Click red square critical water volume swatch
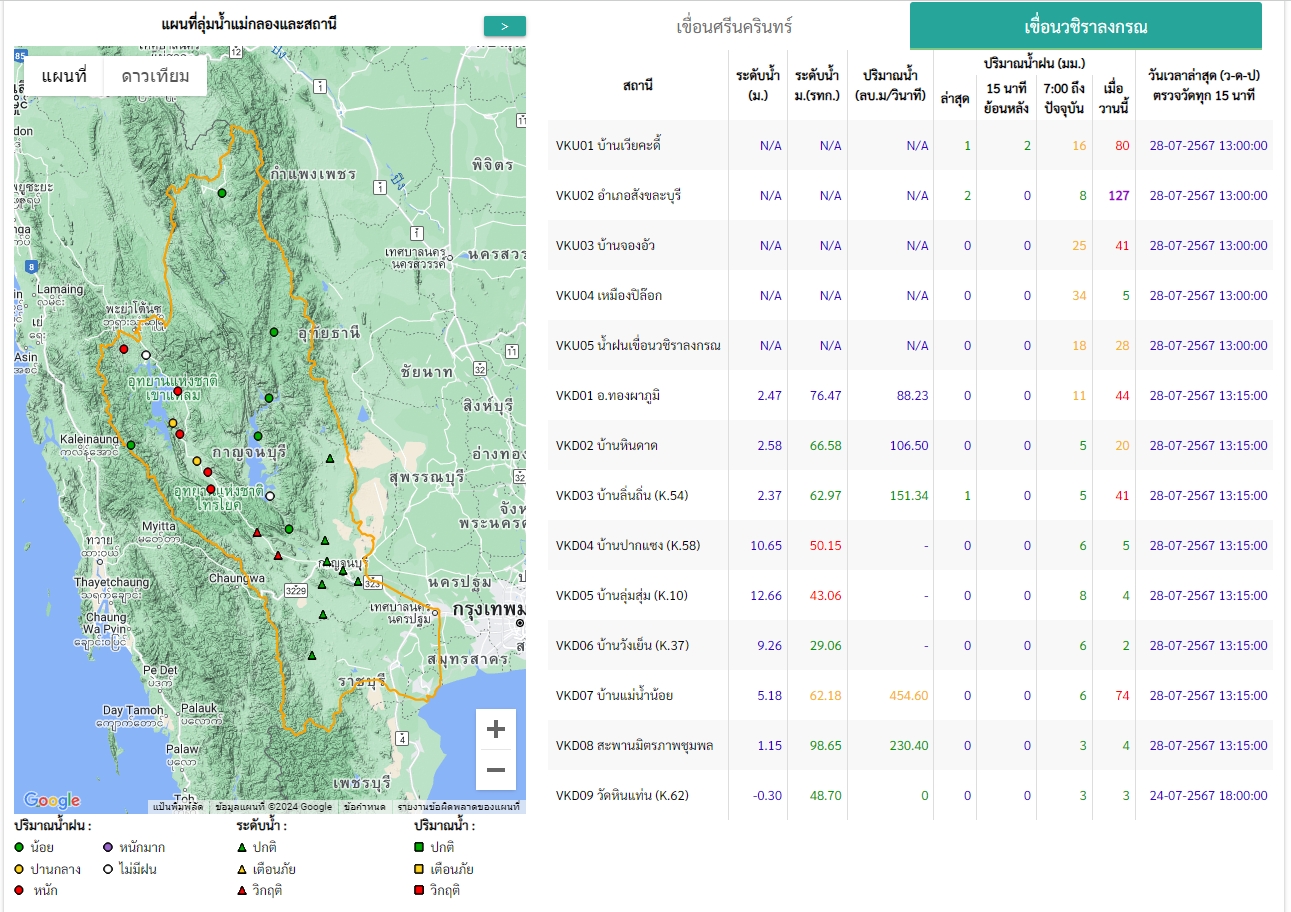1291x912 pixels. point(419,890)
